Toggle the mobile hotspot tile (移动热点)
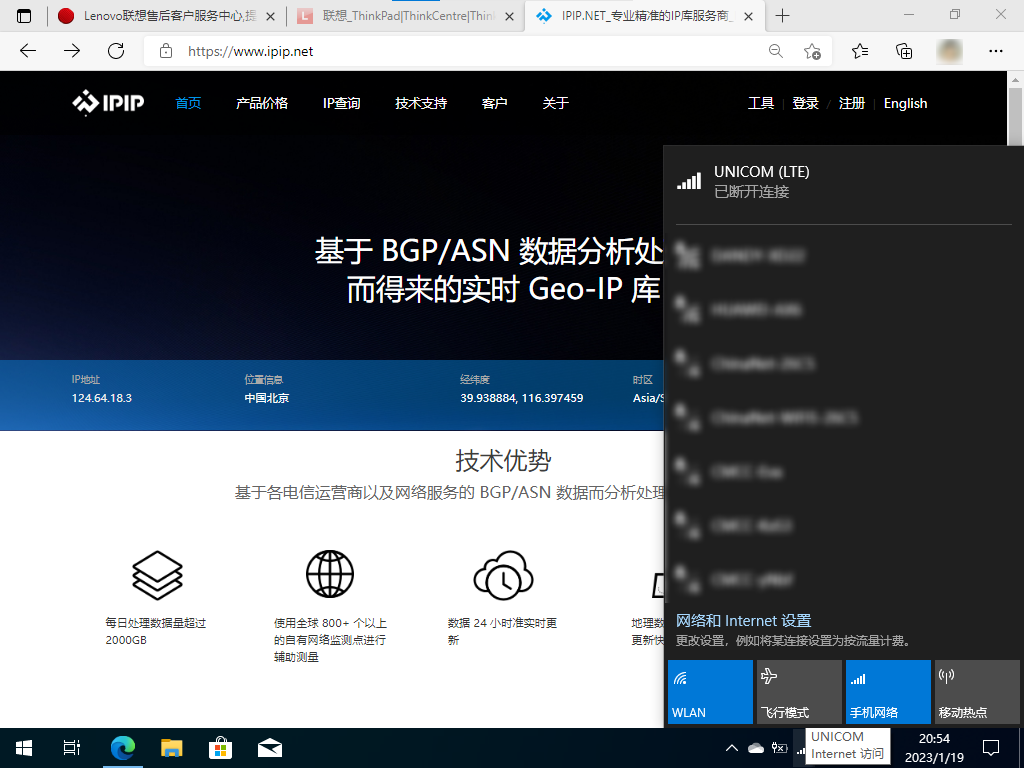The width and height of the screenshot is (1024, 768). [x=976, y=692]
